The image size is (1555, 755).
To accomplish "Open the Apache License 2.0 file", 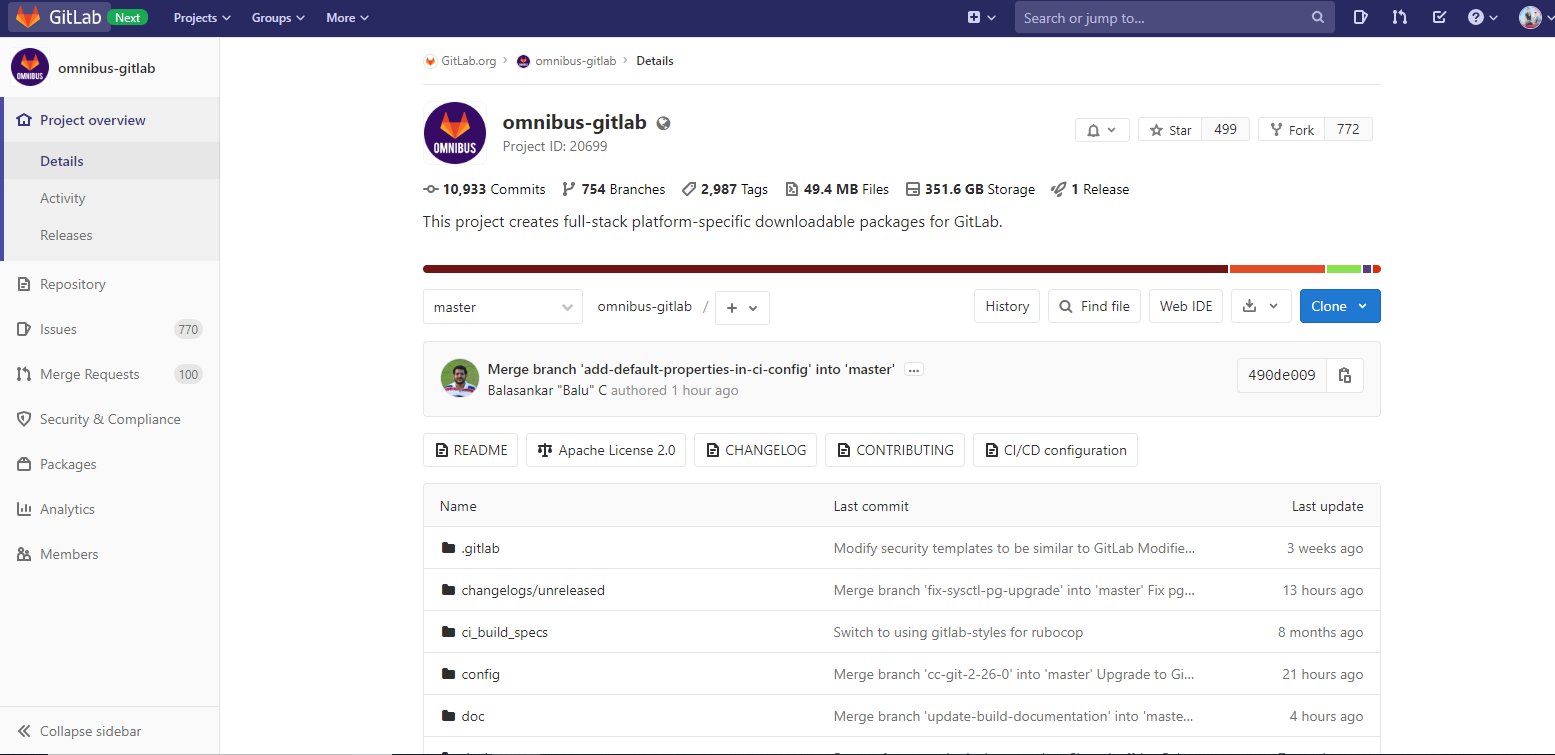I will (606, 450).
